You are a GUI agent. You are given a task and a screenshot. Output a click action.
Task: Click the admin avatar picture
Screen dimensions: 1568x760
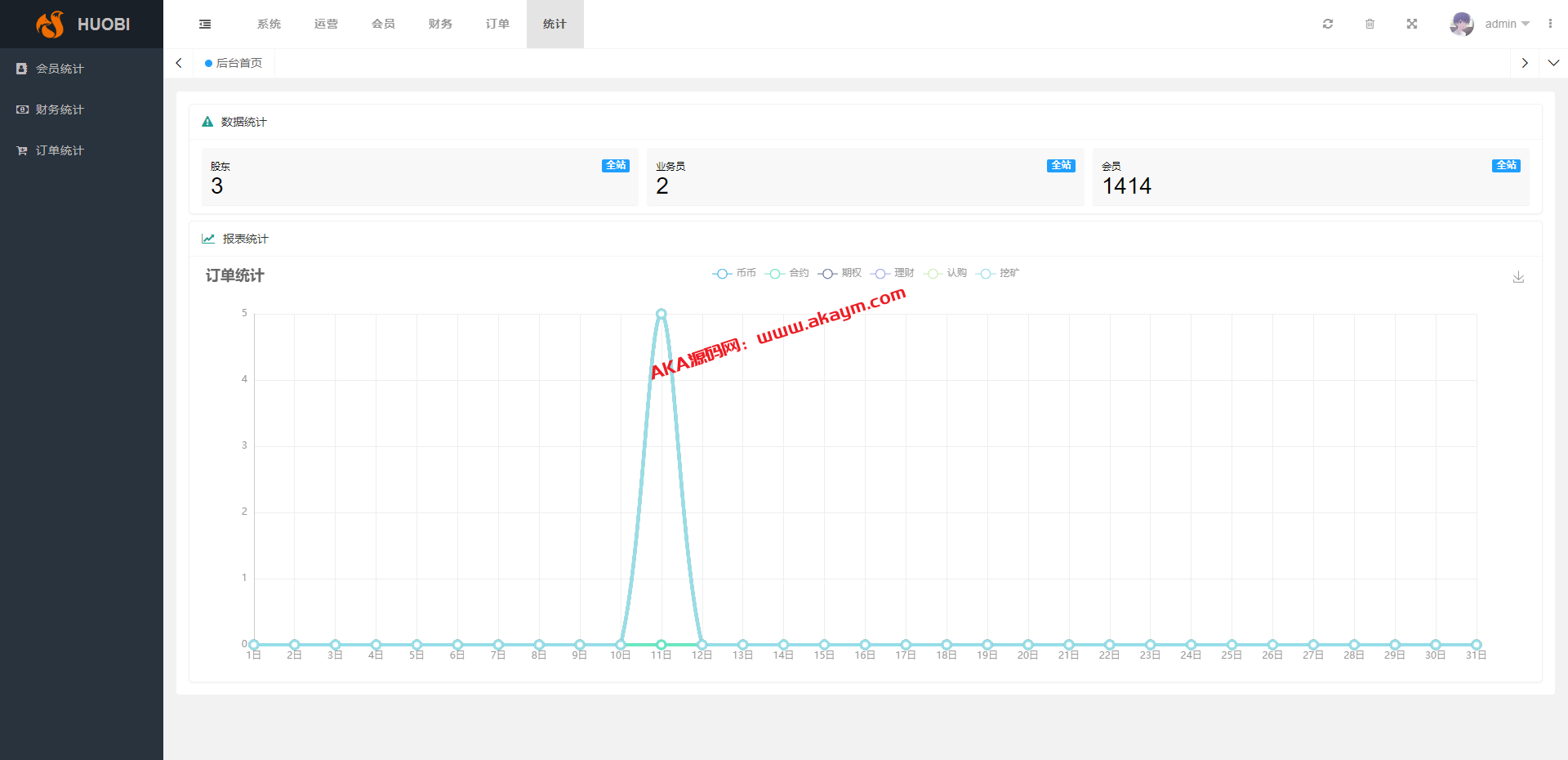(x=1461, y=25)
